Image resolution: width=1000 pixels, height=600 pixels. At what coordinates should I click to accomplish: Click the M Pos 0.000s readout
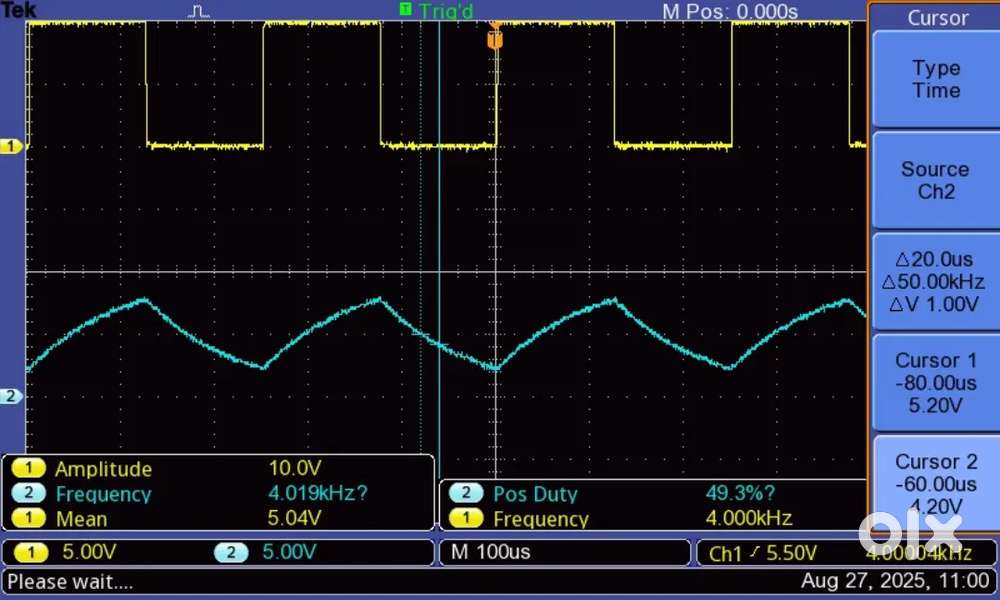click(730, 11)
